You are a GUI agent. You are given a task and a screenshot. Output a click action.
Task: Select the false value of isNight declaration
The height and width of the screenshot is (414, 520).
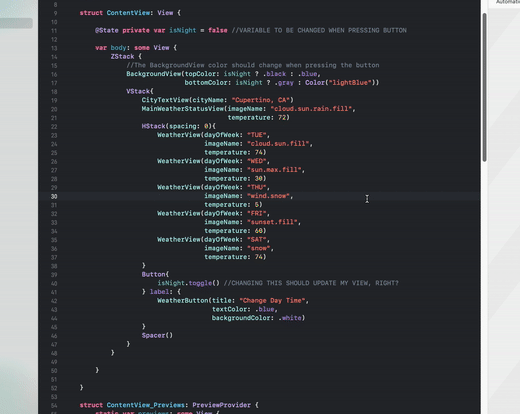218,30
